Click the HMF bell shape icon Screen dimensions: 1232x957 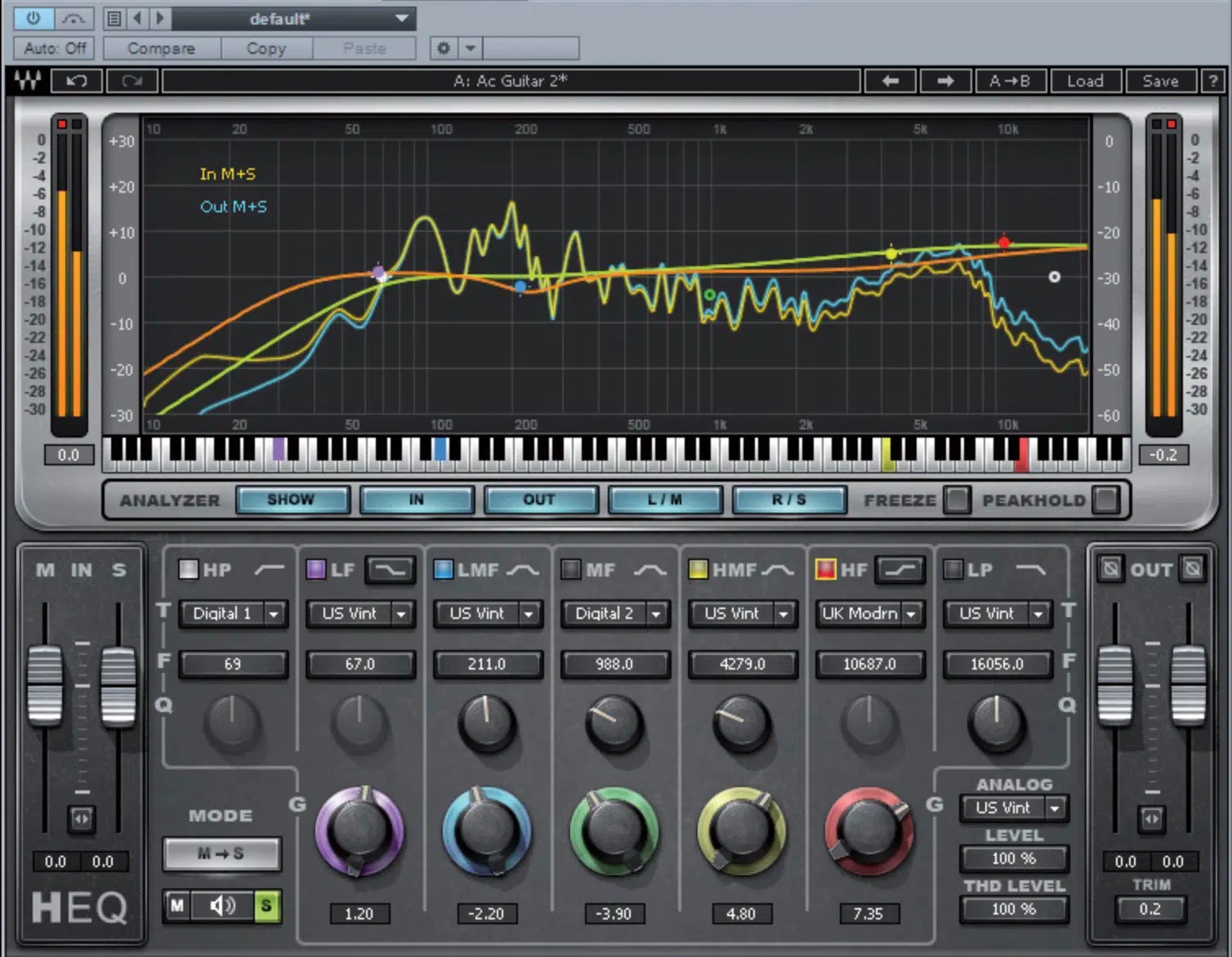(777, 569)
